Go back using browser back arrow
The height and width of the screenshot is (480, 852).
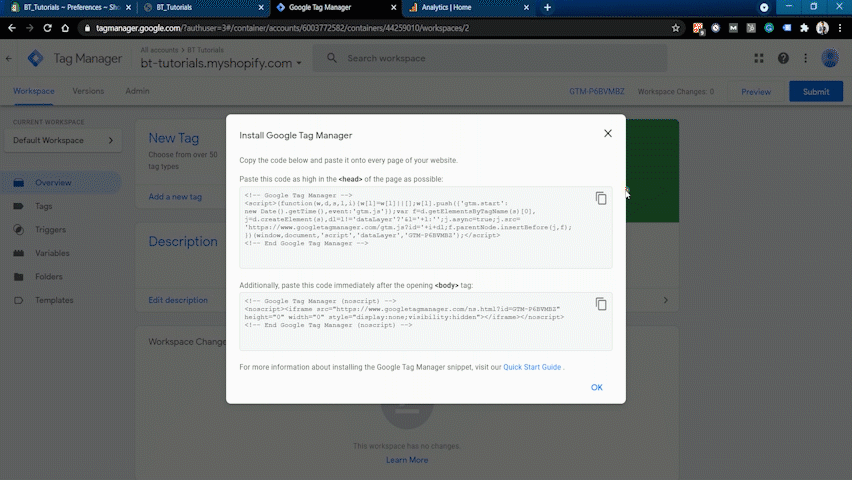point(12,28)
